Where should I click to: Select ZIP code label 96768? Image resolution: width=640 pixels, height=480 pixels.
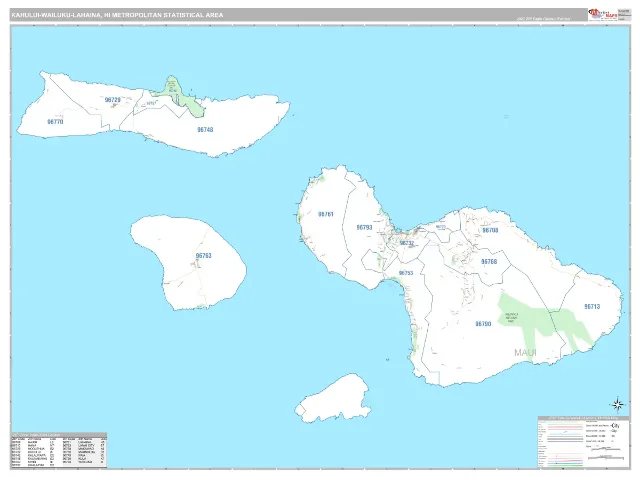pyautogui.click(x=489, y=262)
